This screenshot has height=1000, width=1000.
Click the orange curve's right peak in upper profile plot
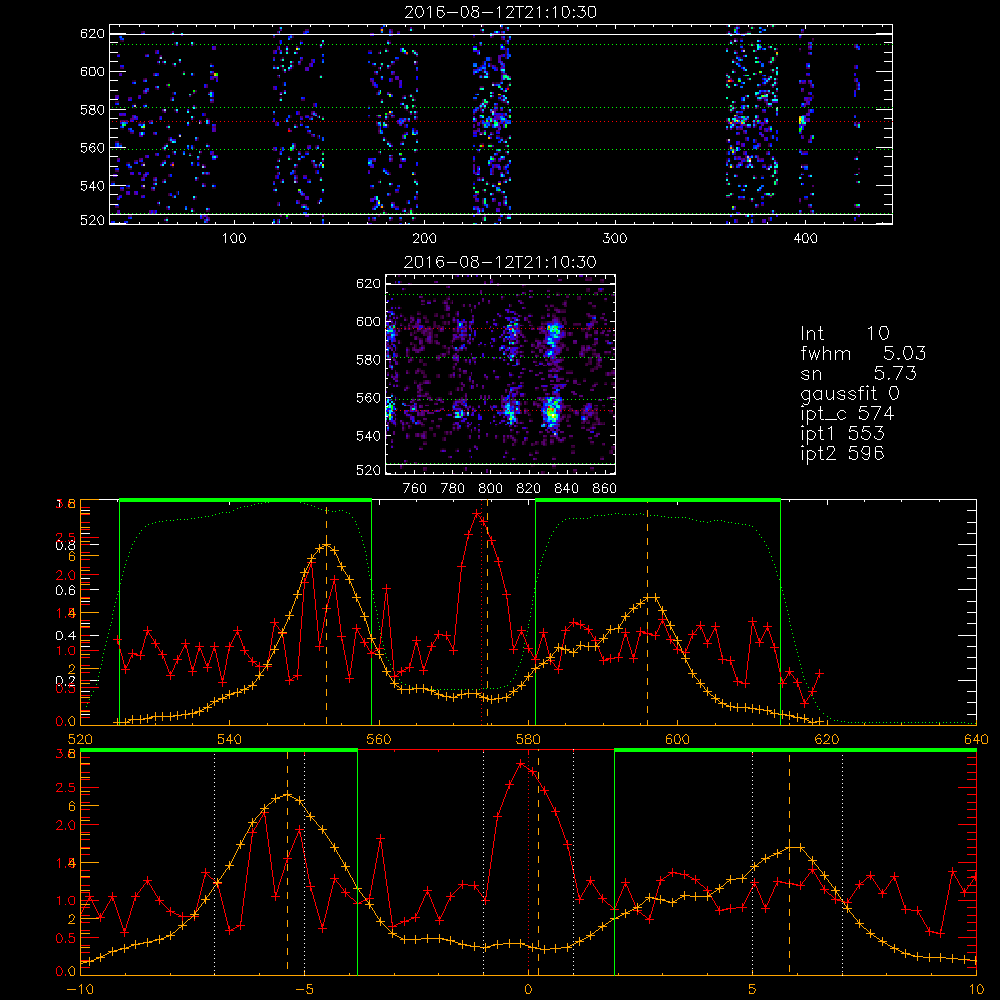pos(651,597)
